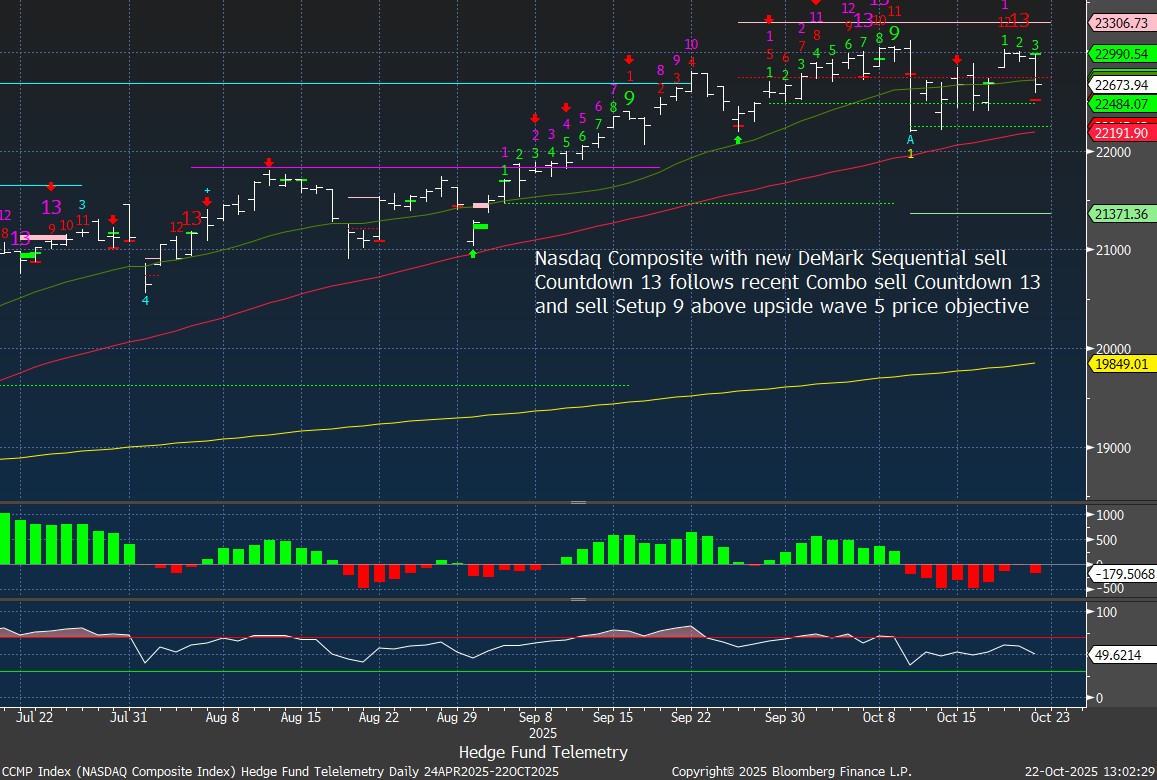This screenshot has height=780, width=1157.
Task: Click the large green 9 near Oct 8
Action: 894,34
